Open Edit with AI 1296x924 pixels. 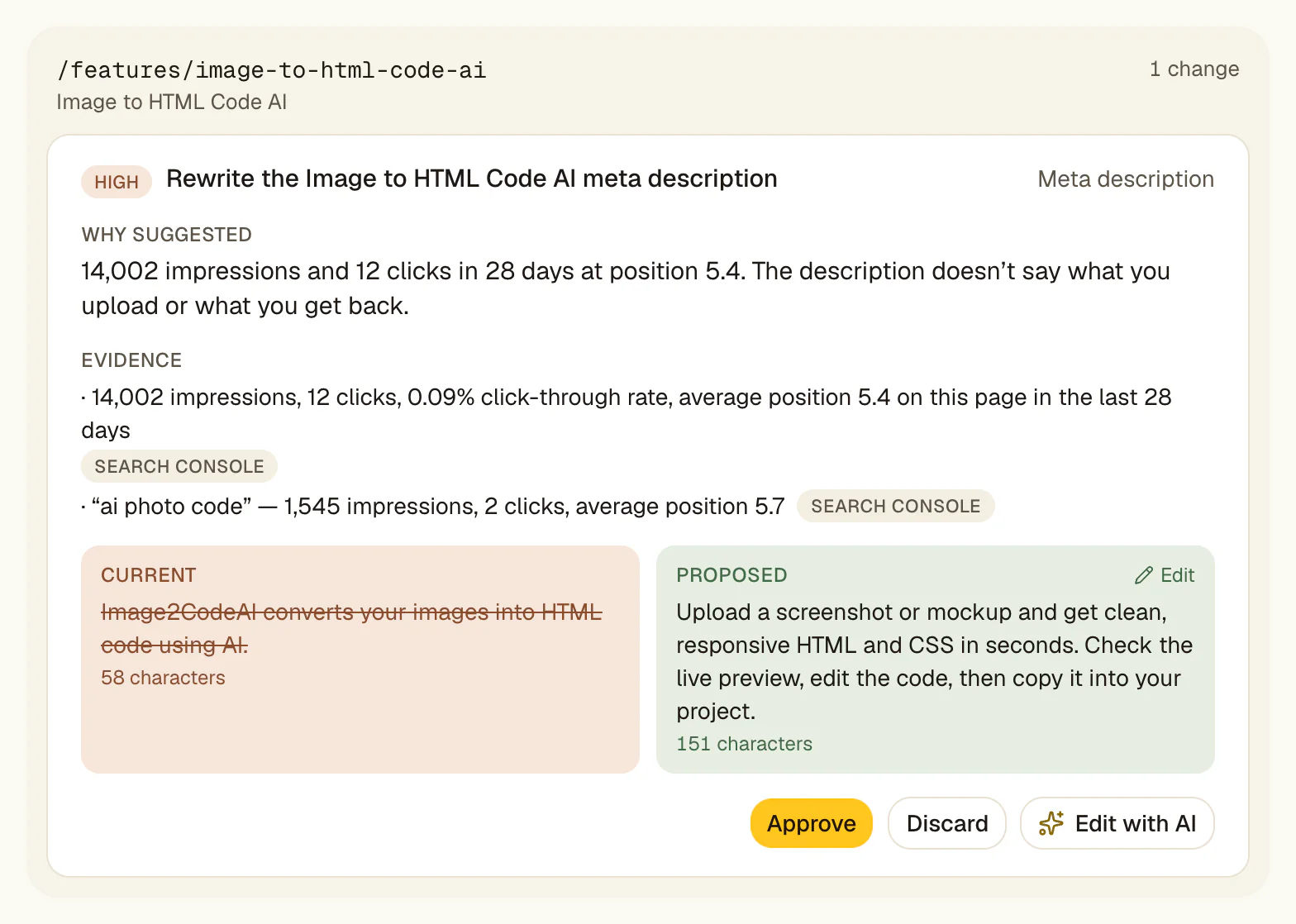1117,823
